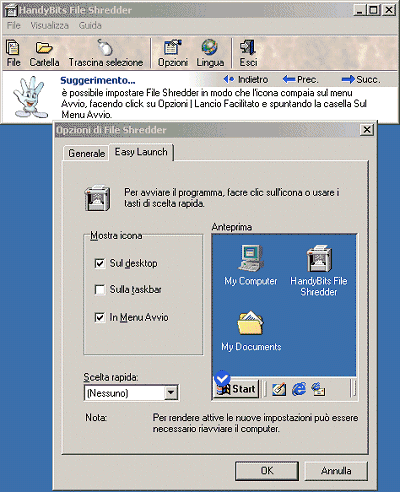Viewport: 400px width, 492px height.
Task: Click the Internet Explorer icon in preview taskbar
Action: coord(299,389)
